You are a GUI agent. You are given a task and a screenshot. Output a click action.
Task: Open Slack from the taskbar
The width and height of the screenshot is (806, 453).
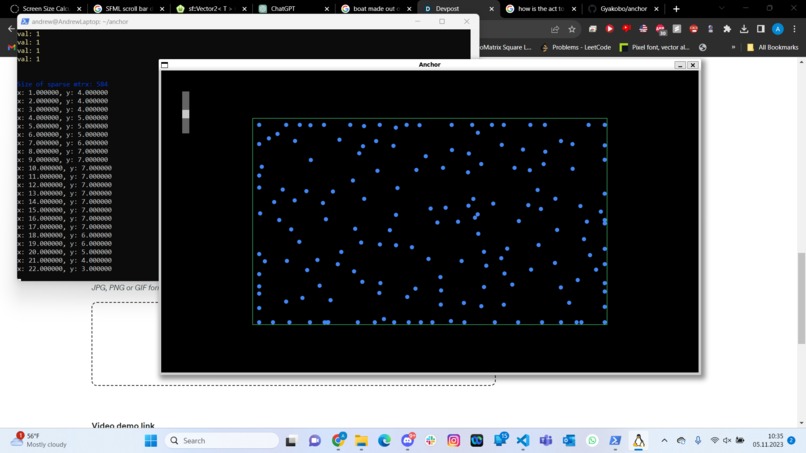point(430,441)
